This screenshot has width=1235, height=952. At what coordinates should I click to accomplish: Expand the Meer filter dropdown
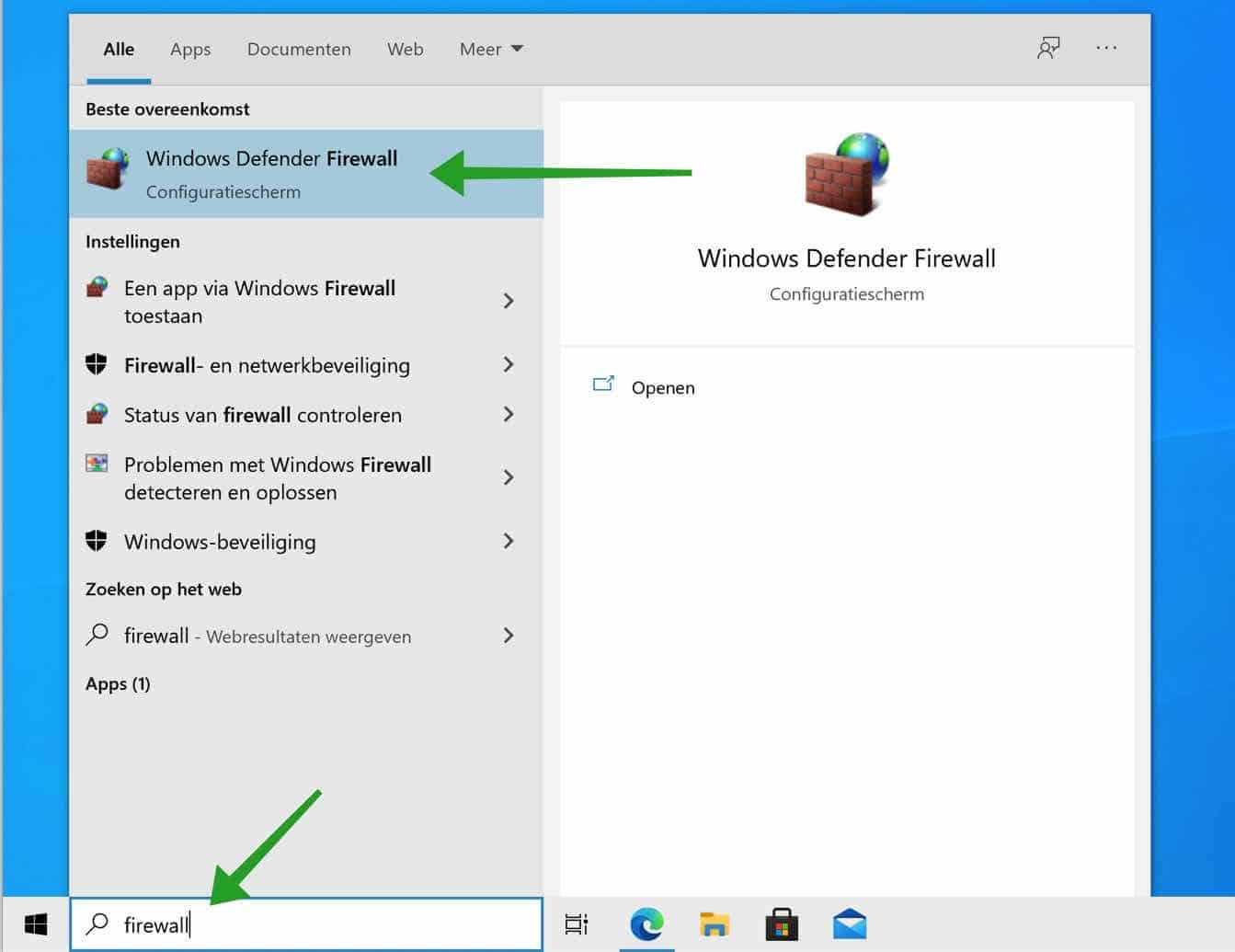click(491, 49)
